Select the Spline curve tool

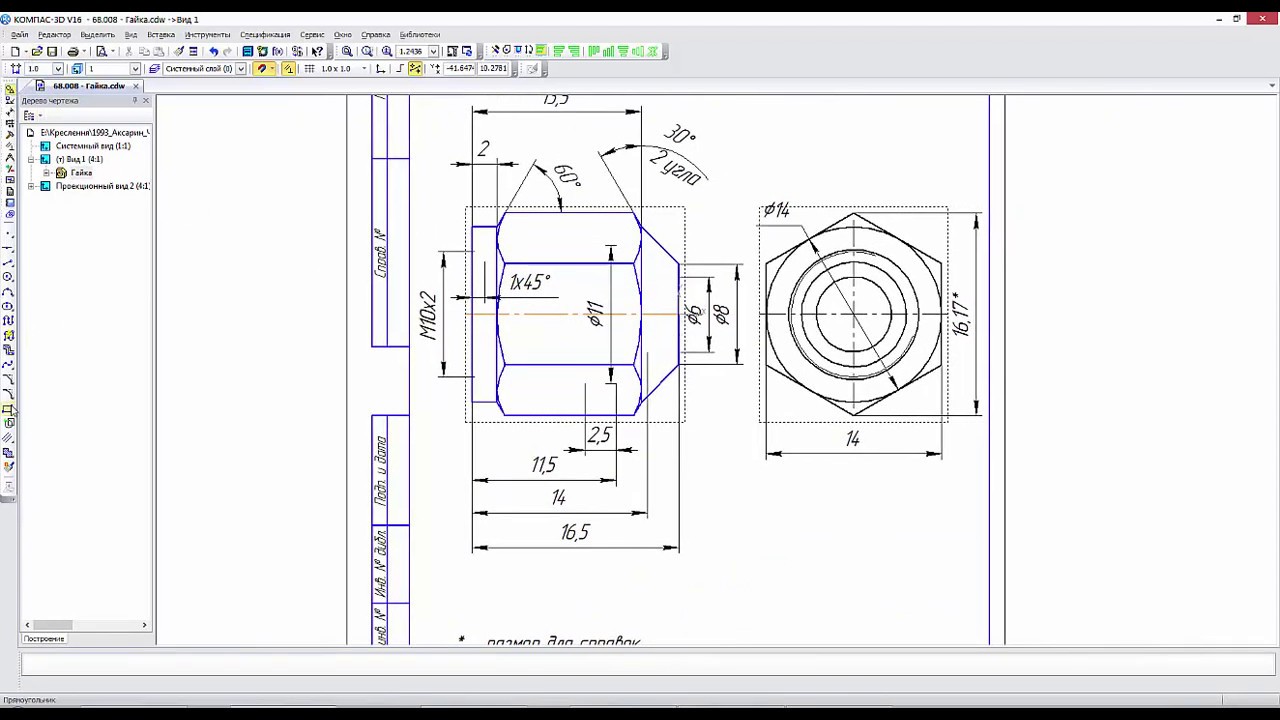[8, 364]
